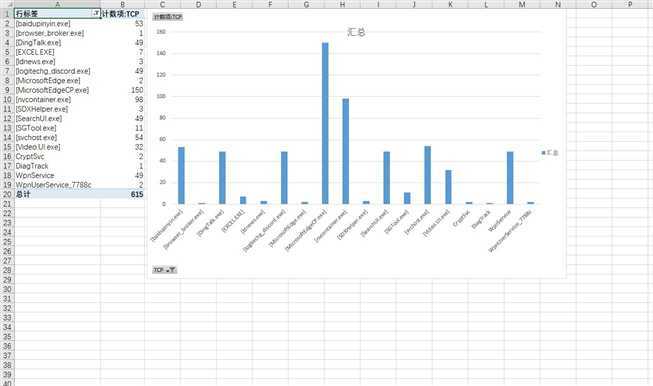Screen dimensions: 653x386
Task: Select row header 20
Action: [7, 194]
